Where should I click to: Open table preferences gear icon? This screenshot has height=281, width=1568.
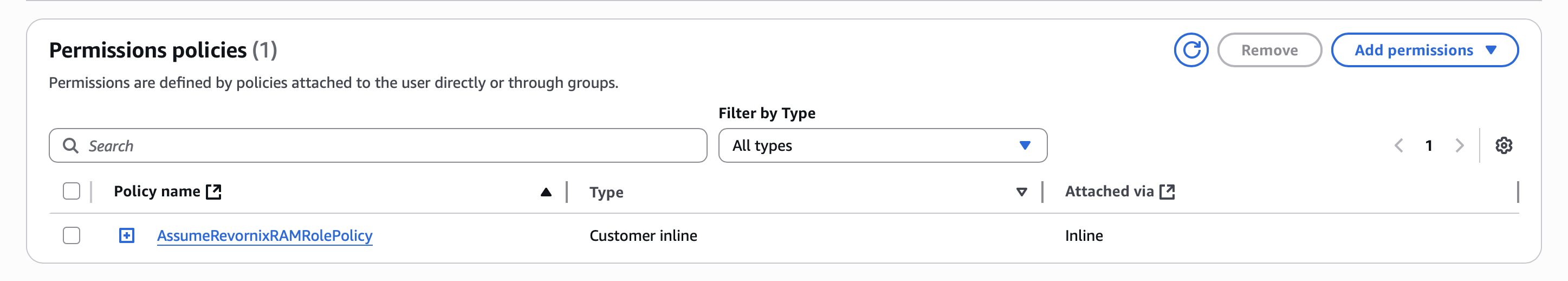(x=1504, y=146)
